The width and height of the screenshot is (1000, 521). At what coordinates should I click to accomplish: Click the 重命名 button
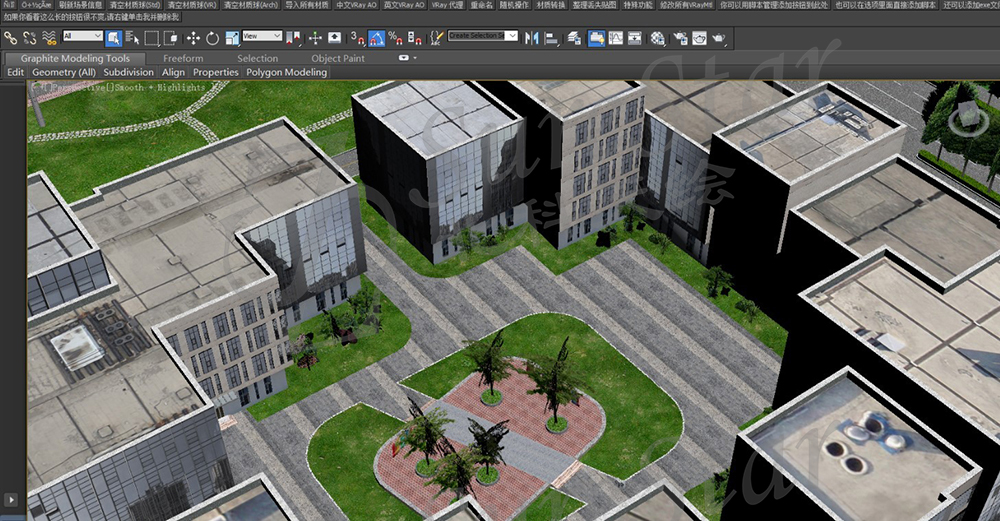[482, 4]
